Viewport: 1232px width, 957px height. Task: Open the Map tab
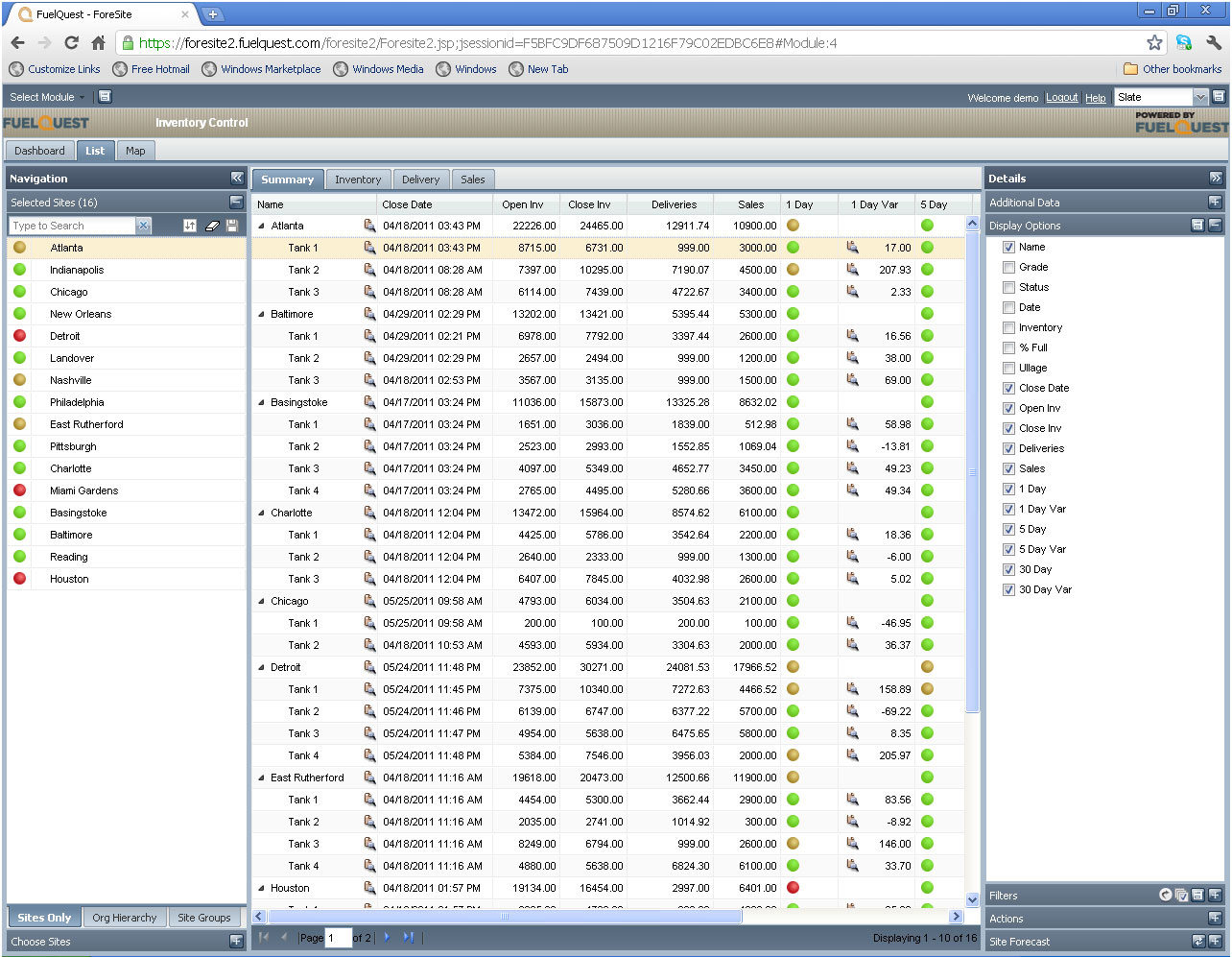tap(135, 151)
